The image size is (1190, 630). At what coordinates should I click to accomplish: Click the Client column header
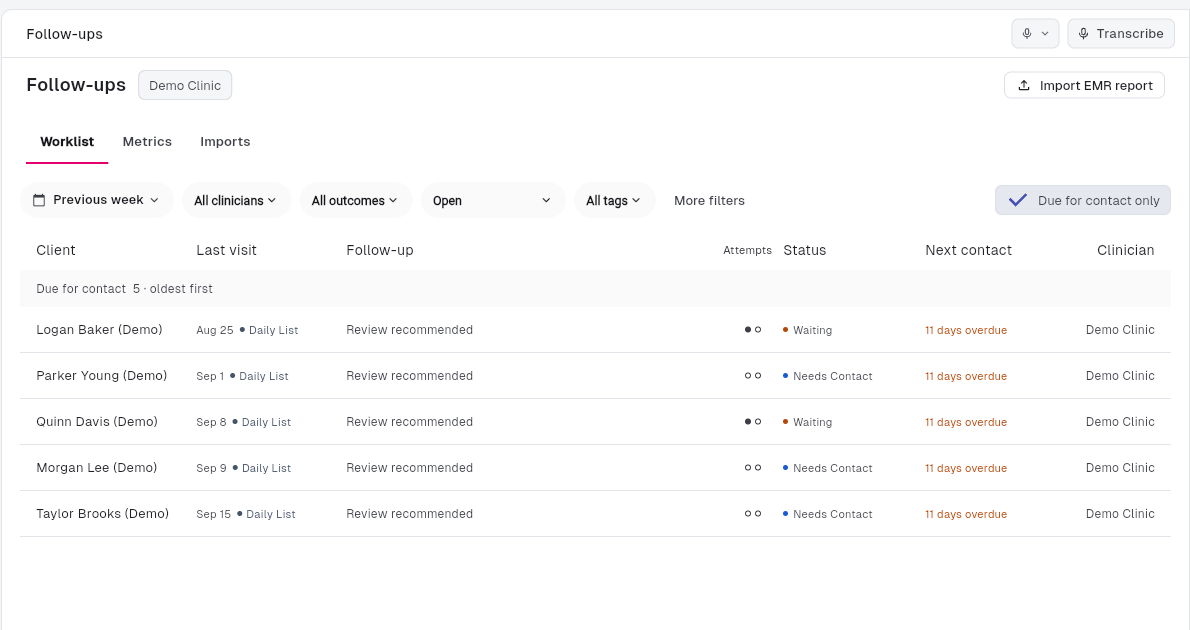tap(56, 250)
